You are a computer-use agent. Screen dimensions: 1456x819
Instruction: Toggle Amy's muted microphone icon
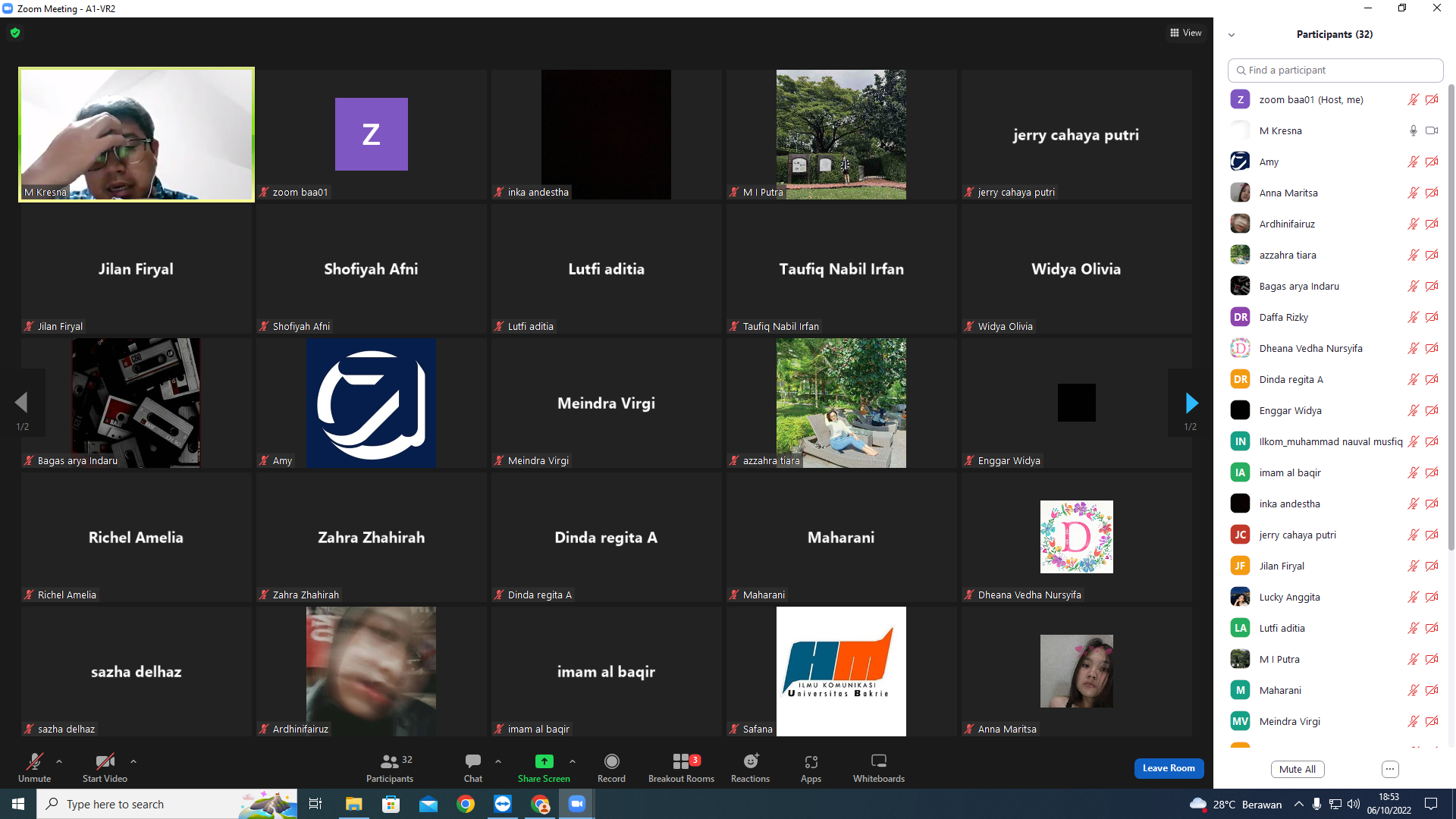click(1414, 162)
